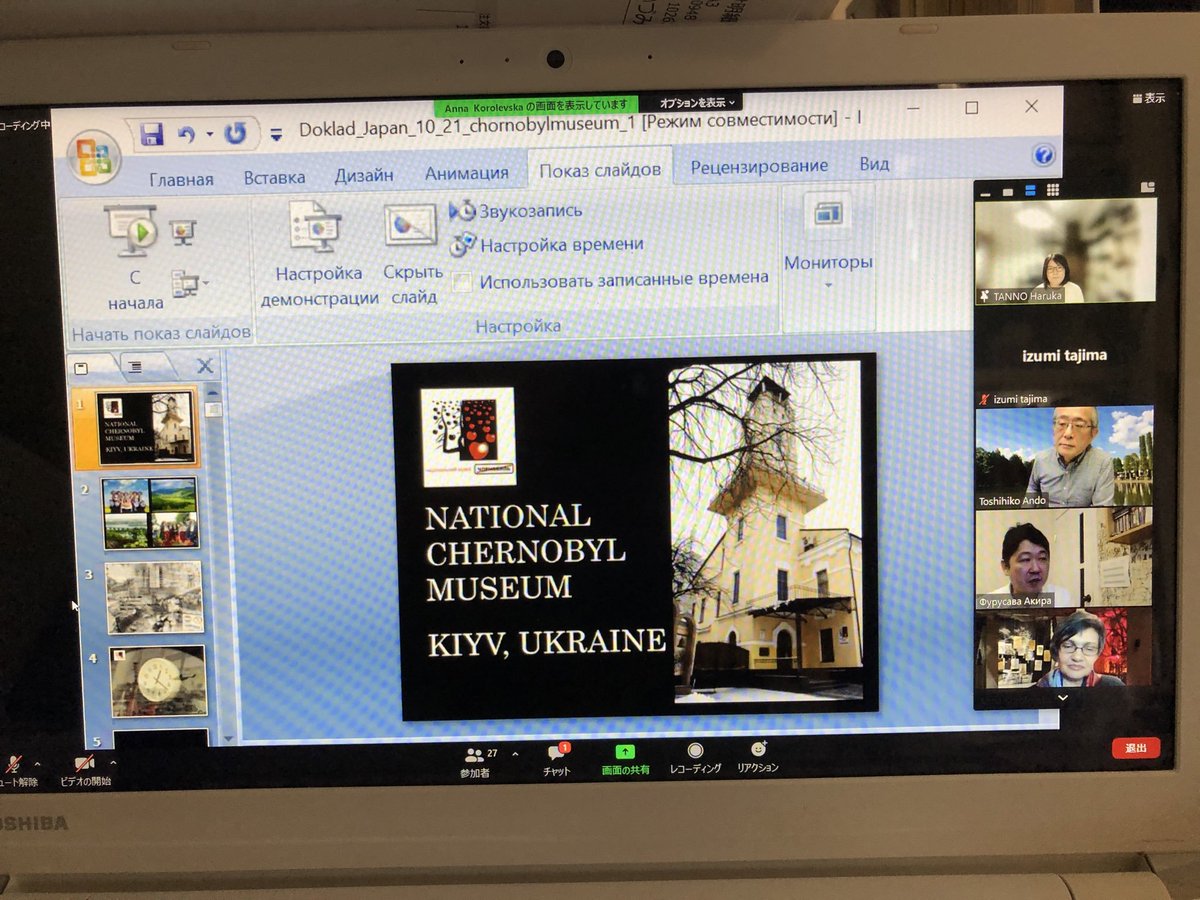Select the Анимация ribbon tab

click(467, 173)
